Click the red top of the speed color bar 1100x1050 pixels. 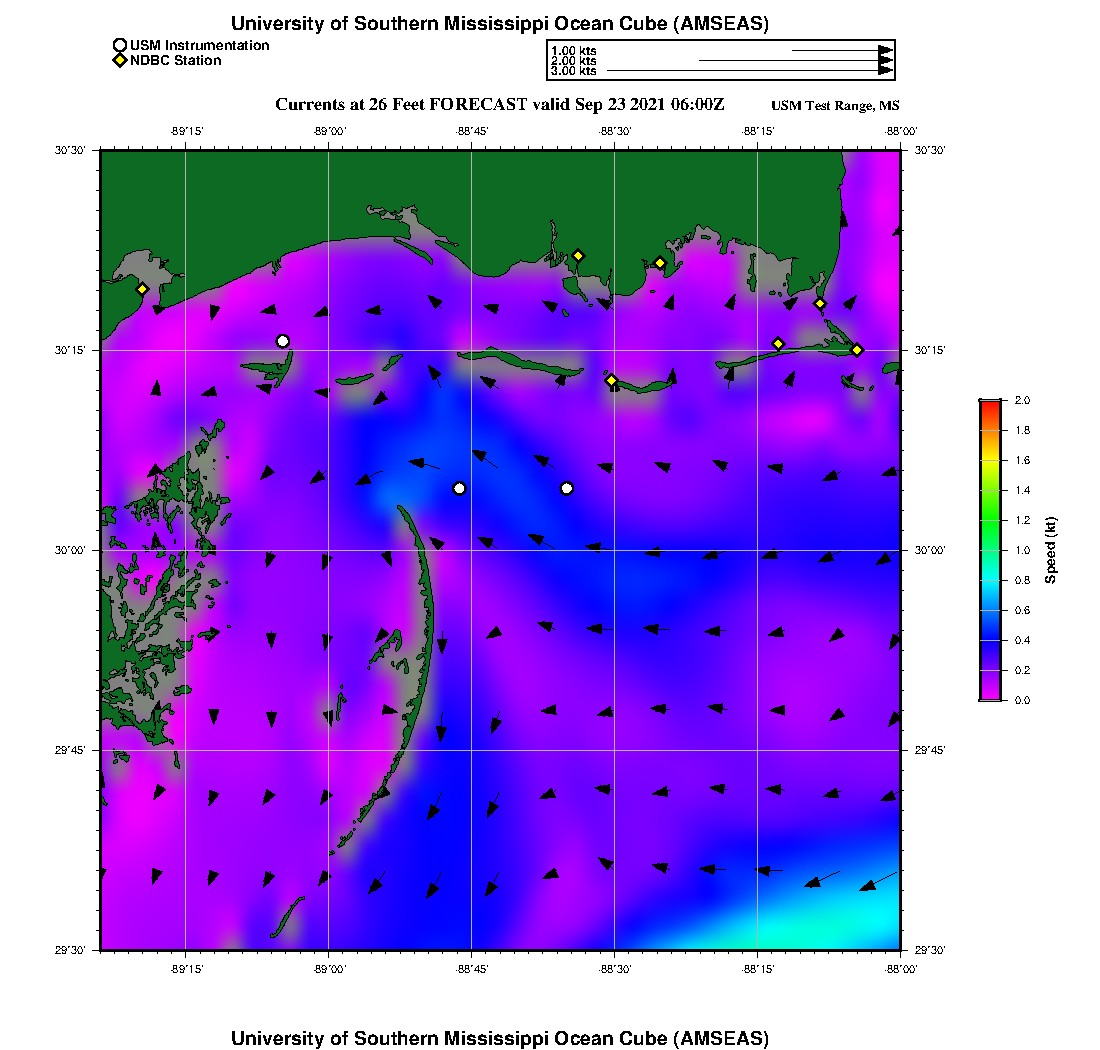[x=990, y=403]
